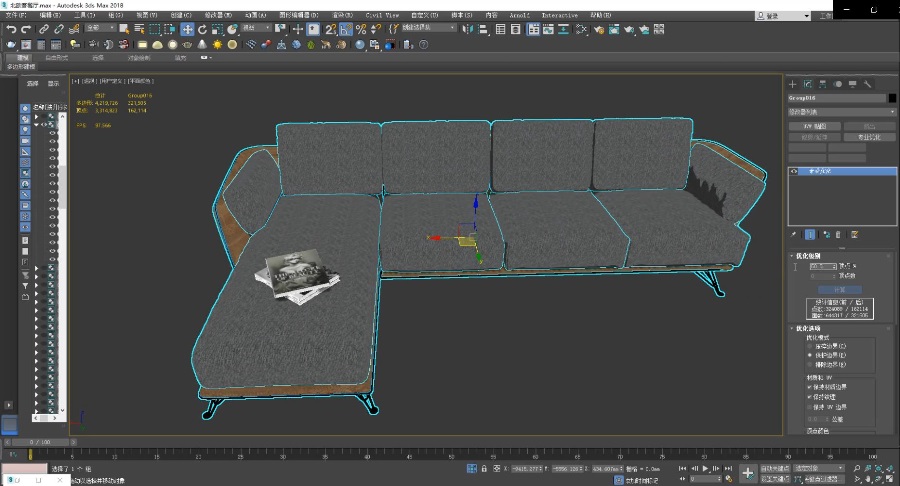This screenshot has height=486, width=900.
Task: Choose Rectangular Selection Region tool
Action: point(155,29)
